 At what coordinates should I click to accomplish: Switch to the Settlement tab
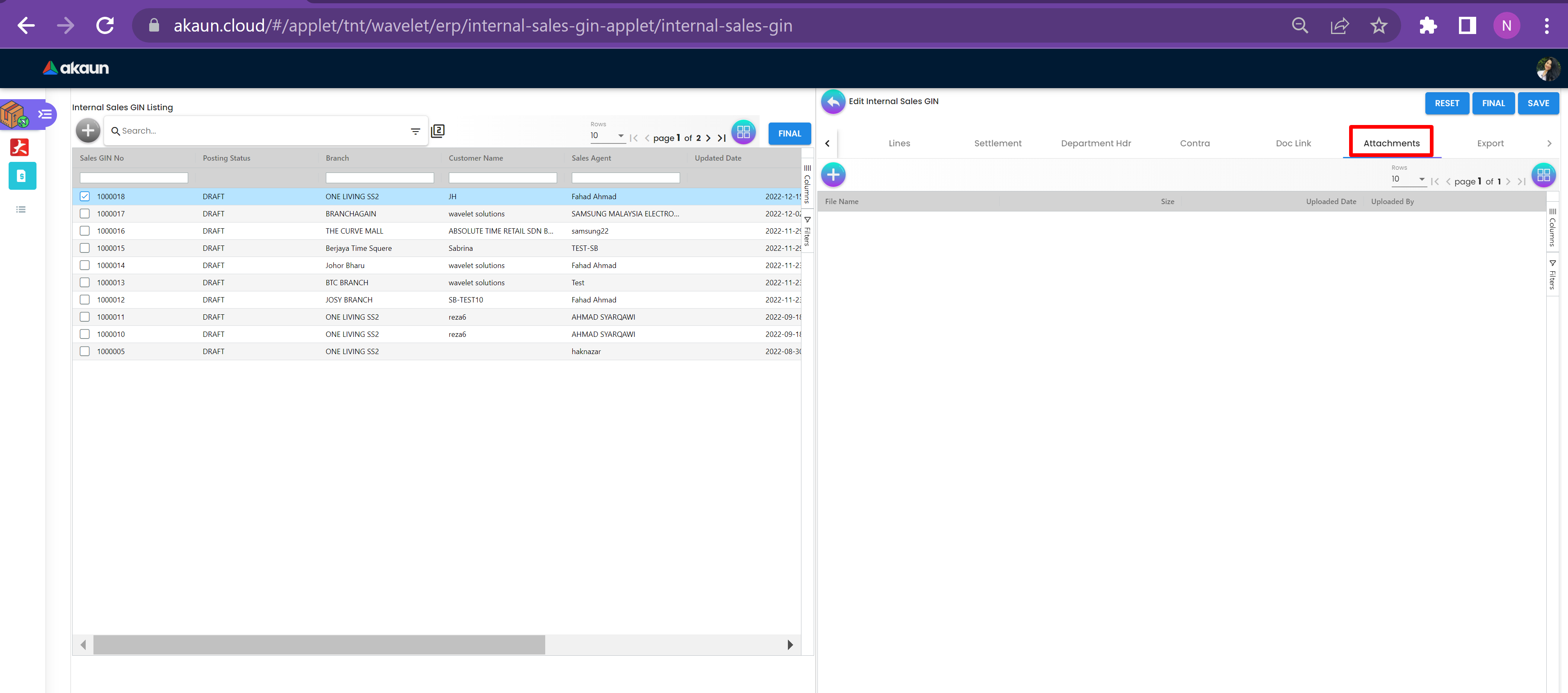click(998, 143)
